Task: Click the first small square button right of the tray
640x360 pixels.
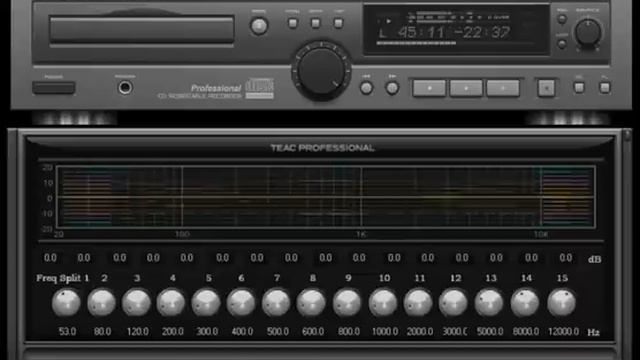Action: pyautogui.click(x=293, y=23)
